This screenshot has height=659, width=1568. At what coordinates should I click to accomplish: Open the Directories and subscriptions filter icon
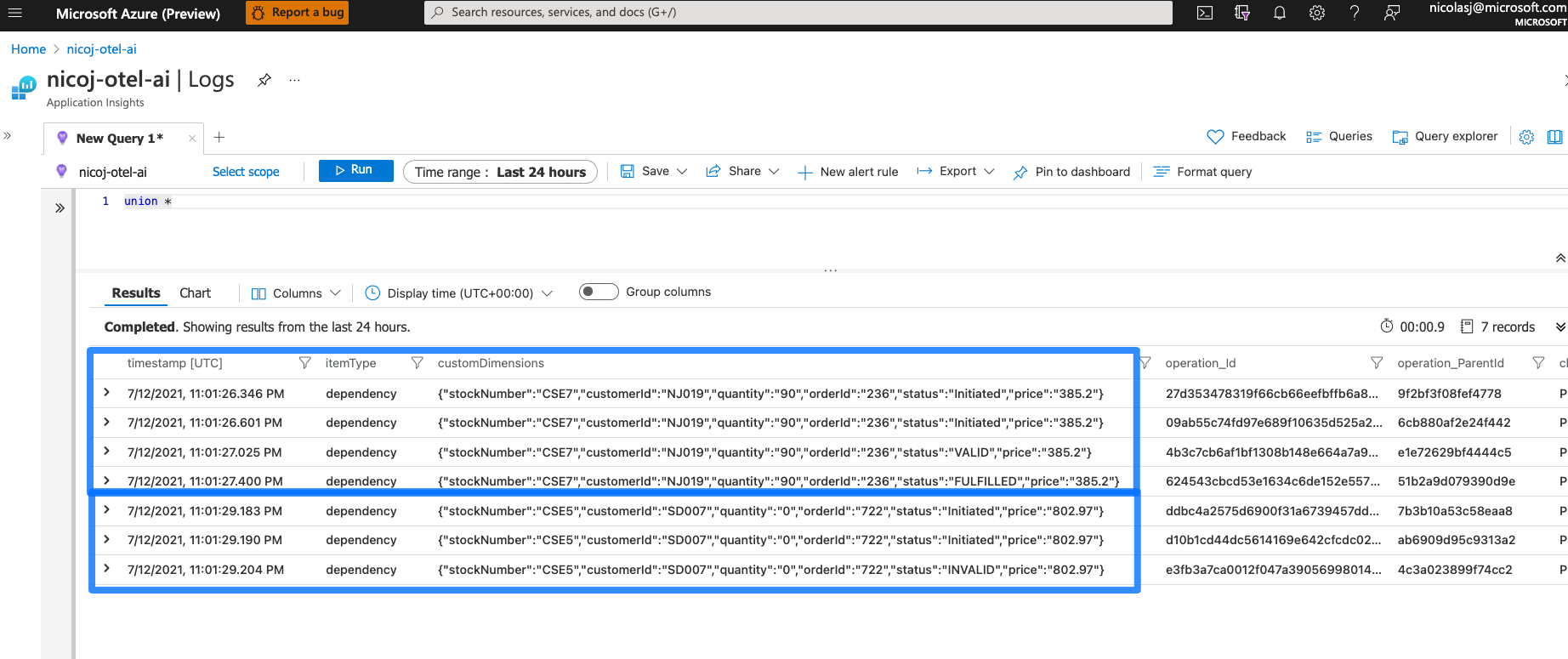(x=1242, y=13)
